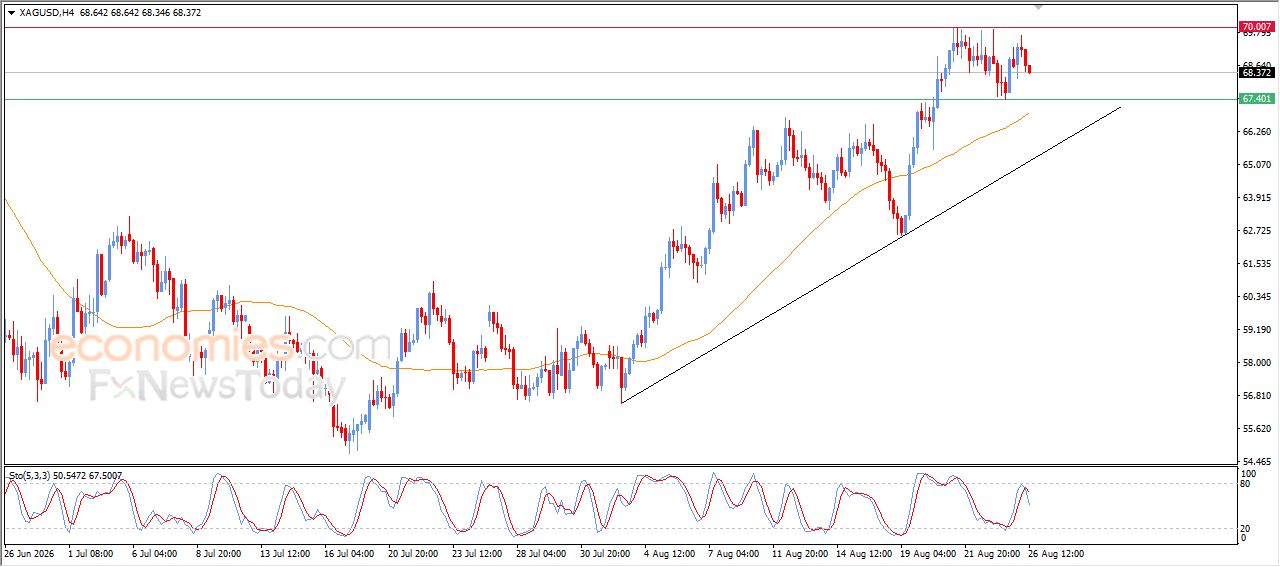Click the economies watermark logo
The height and width of the screenshot is (567, 1280).
pyautogui.click(x=174, y=348)
